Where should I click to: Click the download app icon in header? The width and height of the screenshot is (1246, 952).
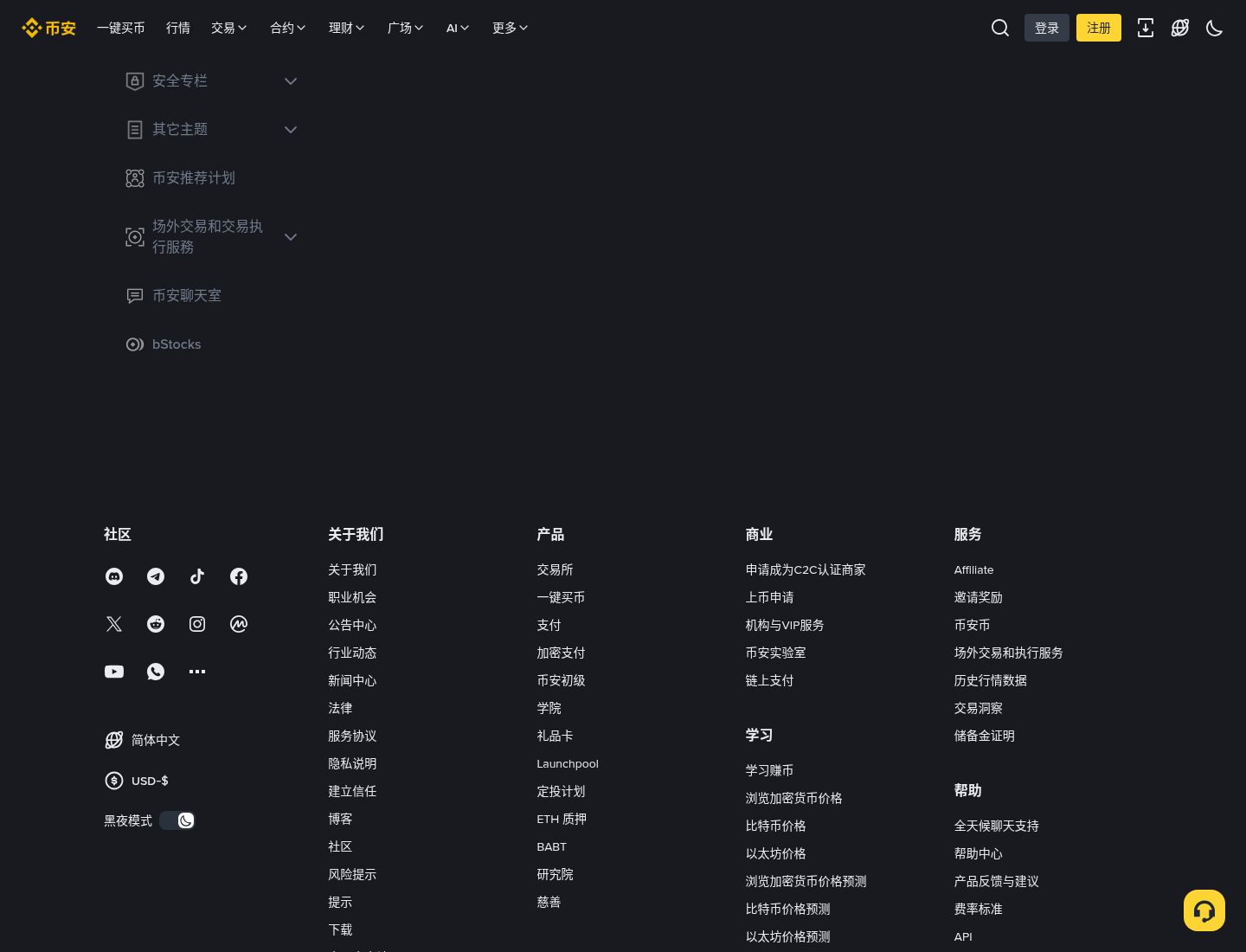click(x=1146, y=28)
